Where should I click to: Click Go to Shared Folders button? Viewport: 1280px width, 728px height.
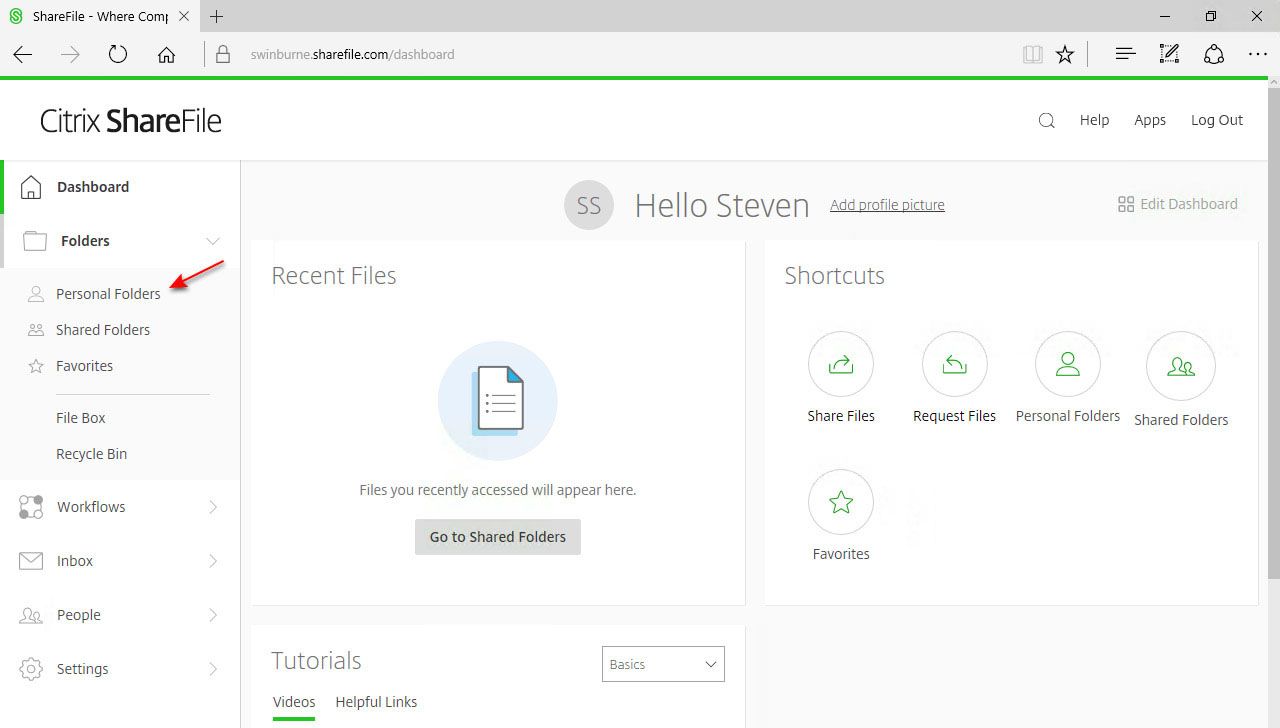[x=497, y=537]
